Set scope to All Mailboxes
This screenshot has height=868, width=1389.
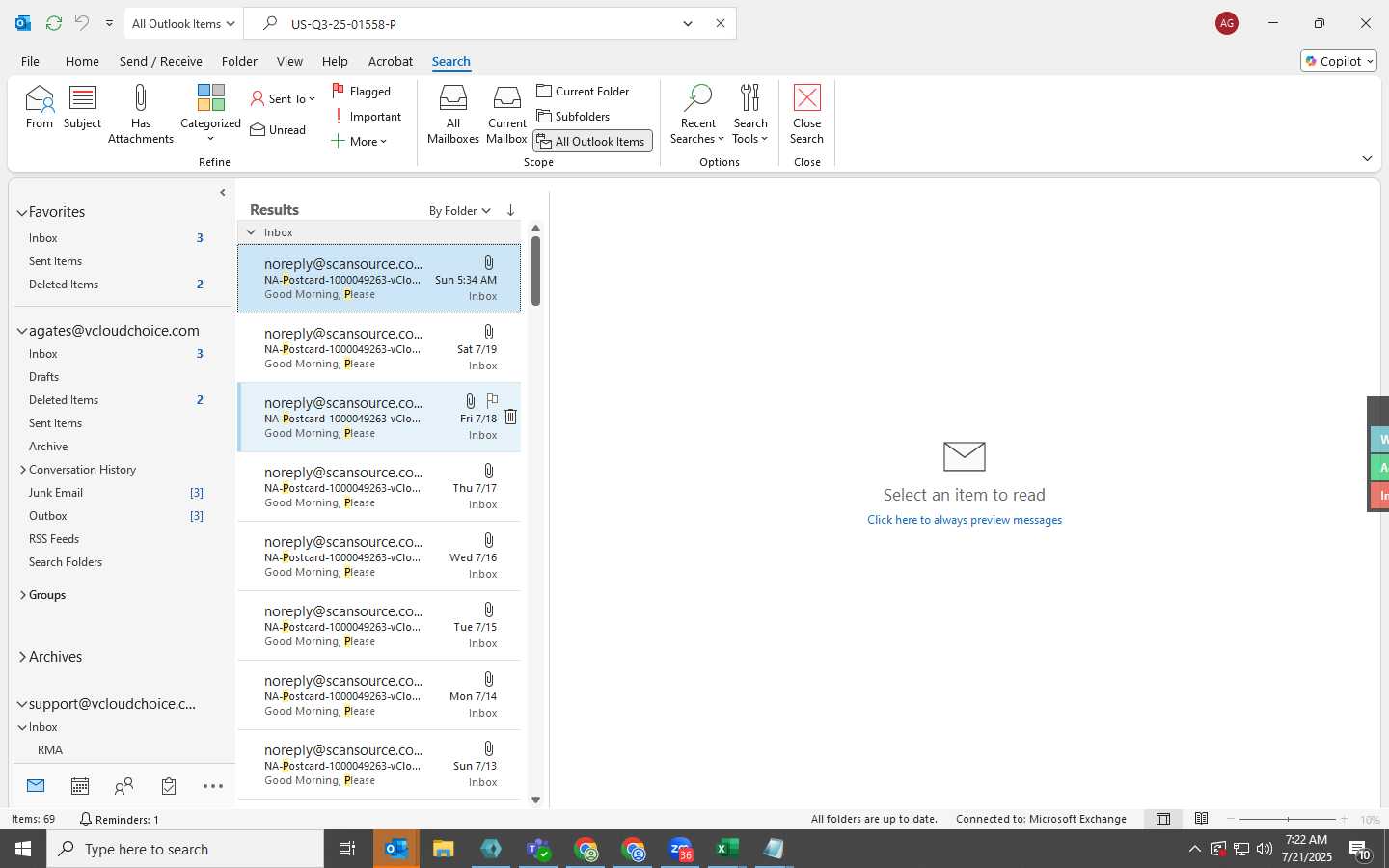(x=453, y=114)
